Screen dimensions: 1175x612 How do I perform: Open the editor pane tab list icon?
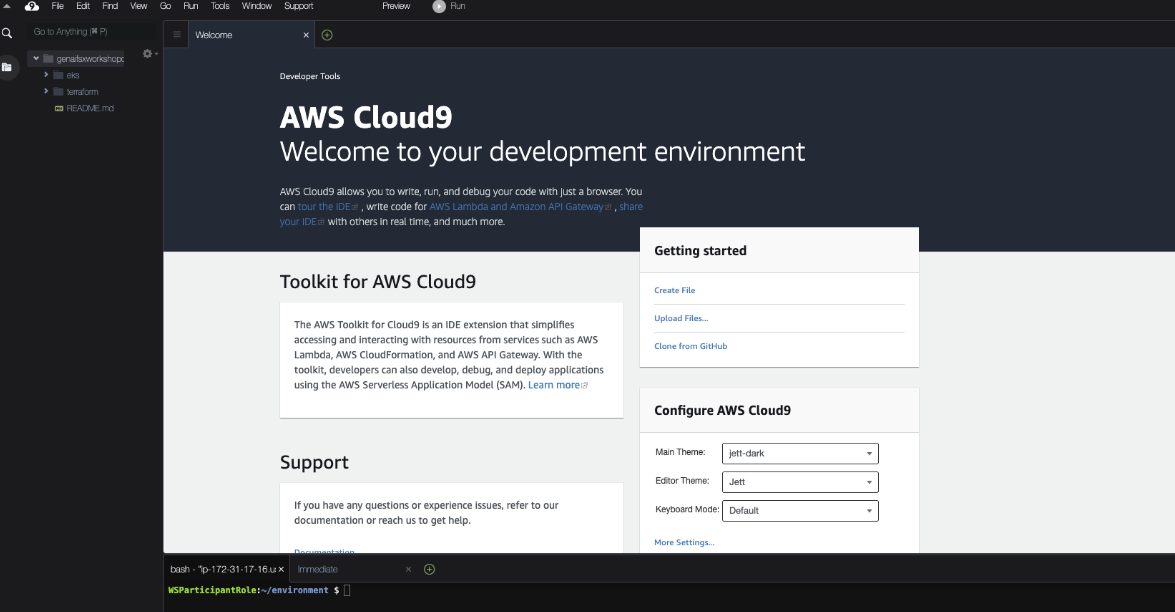click(x=177, y=34)
